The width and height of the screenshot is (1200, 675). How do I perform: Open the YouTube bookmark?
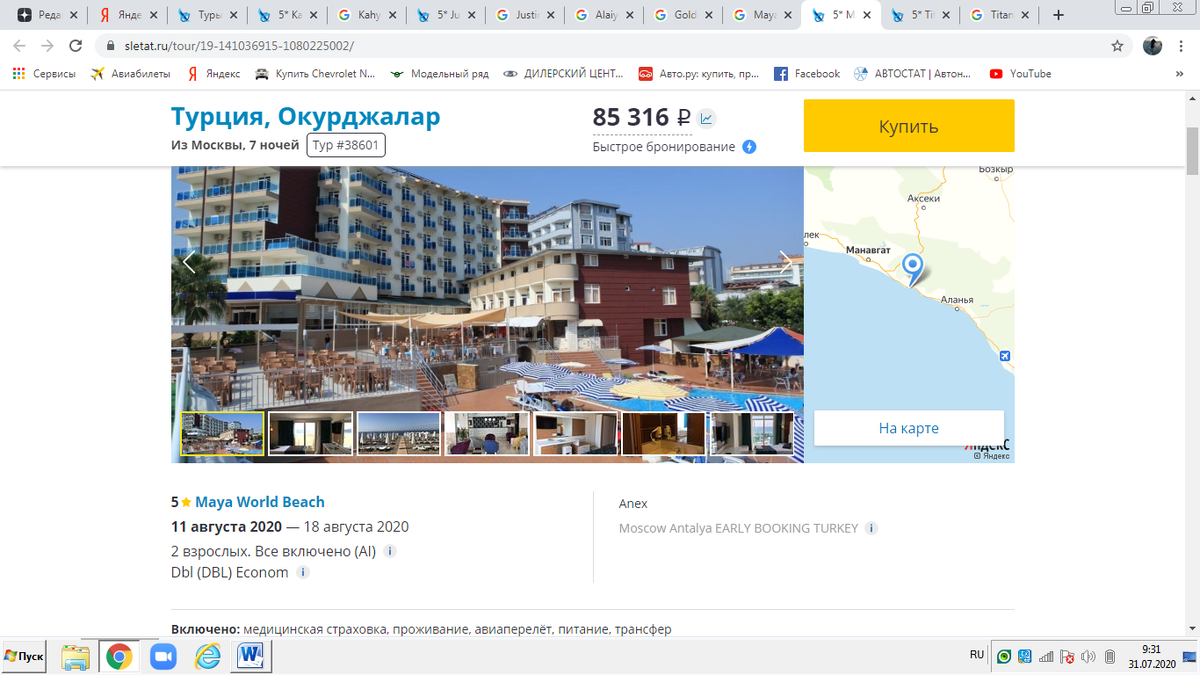1019,73
